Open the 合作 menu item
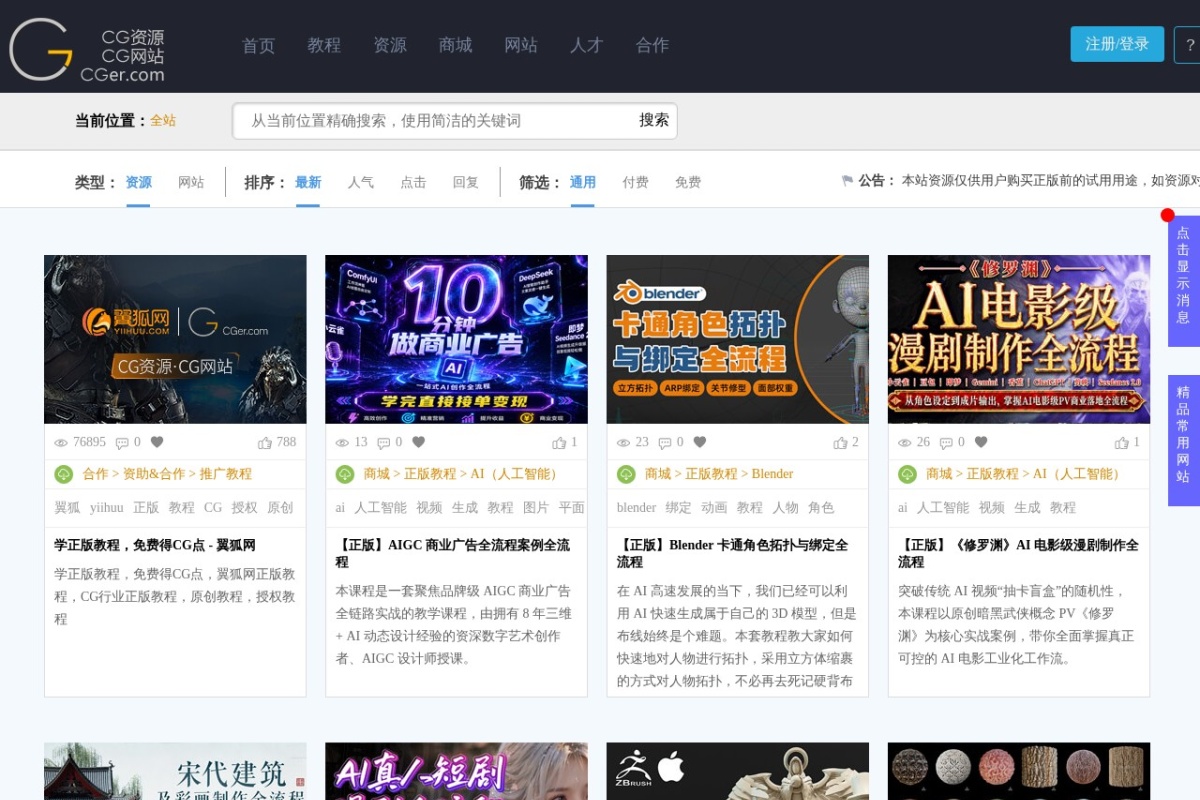 [x=652, y=45]
